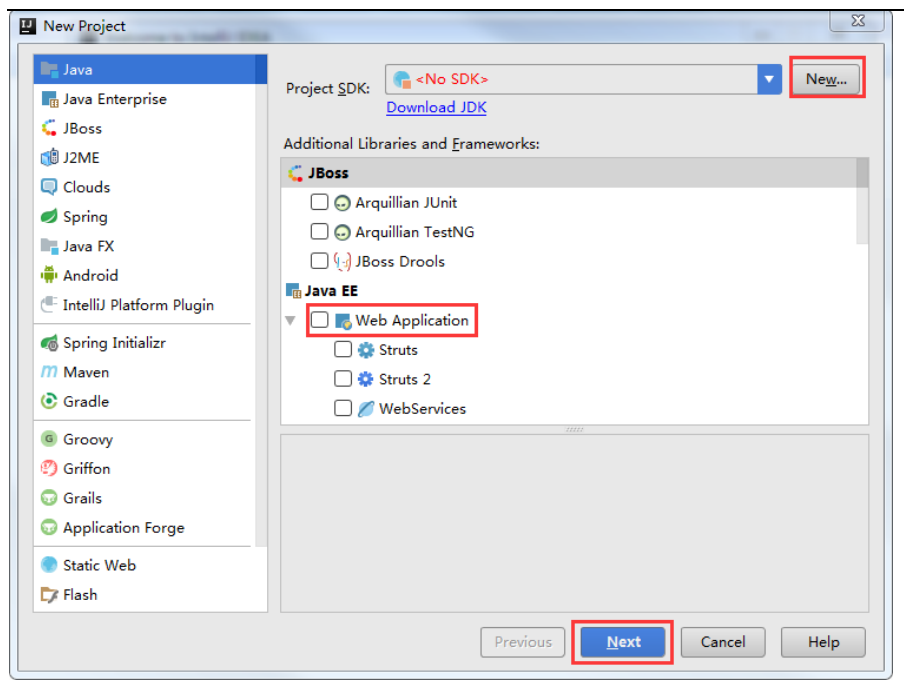Enable the WebServices checkbox
This screenshot has width=904, height=683.
point(343,408)
